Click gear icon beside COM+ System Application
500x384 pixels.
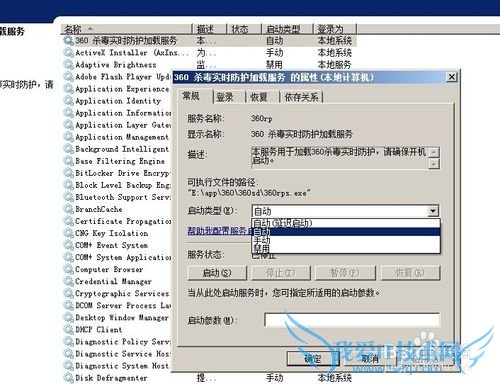click(x=69, y=257)
